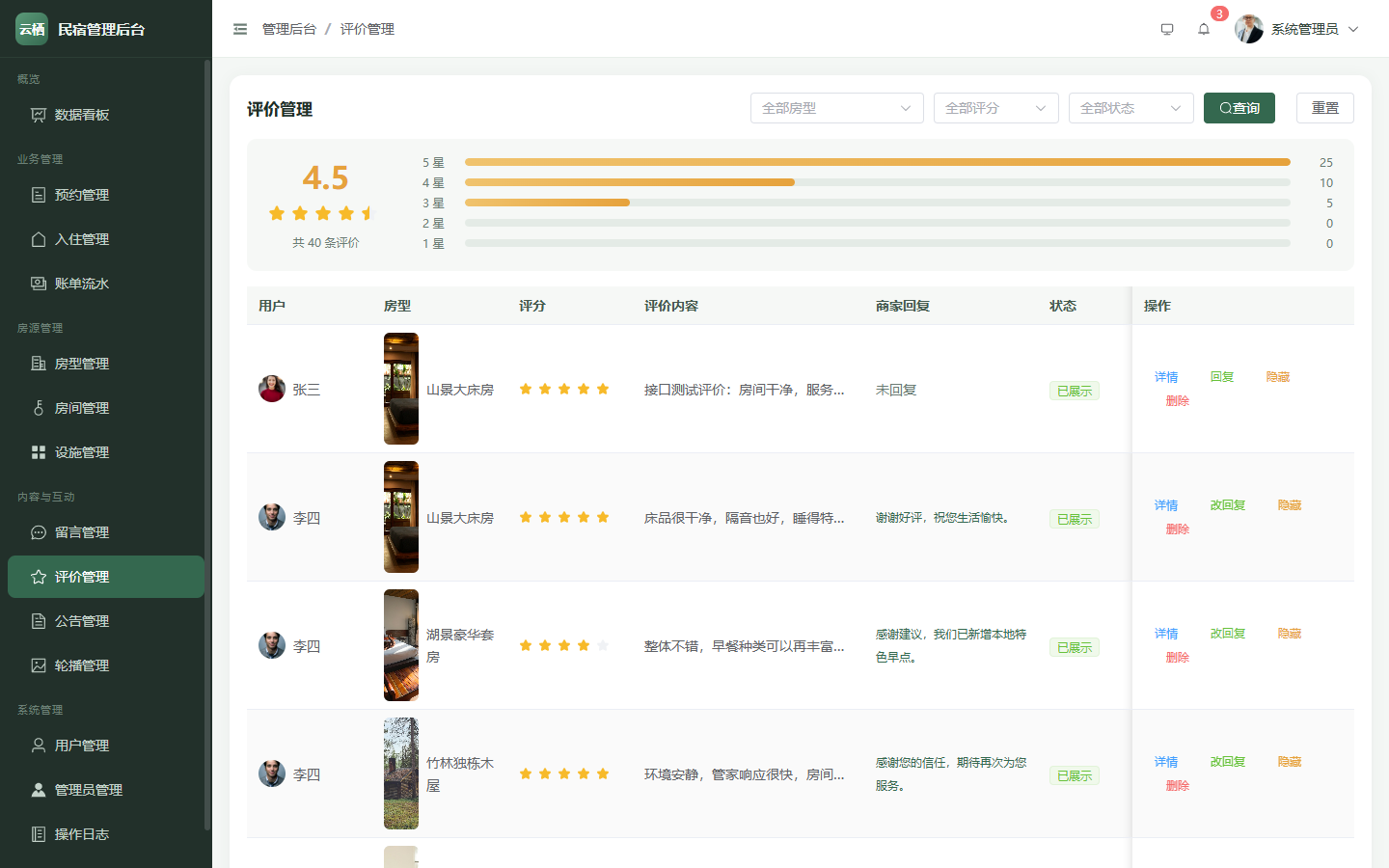1389x868 pixels.
Task: Hide the 湖景豪华套房 review with 隐藏
Action: (1290, 634)
